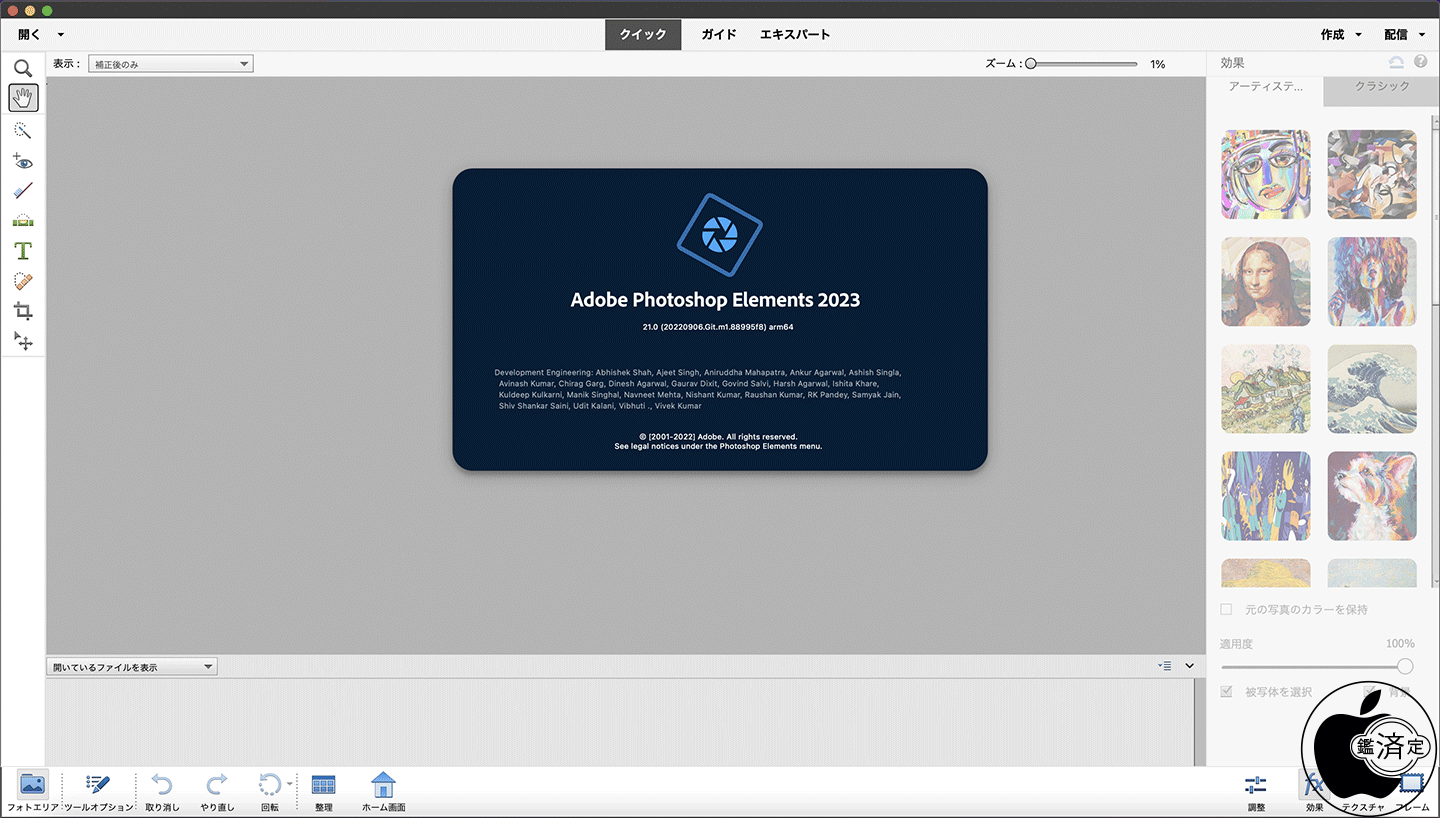Select the Quick Selection wand tool
The height and width of the screenshot is (818, 1440).
pyautogui.click(x=23, y=131)
